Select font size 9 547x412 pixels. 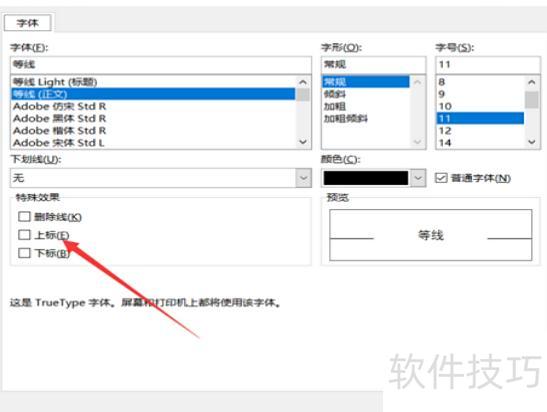click(x=480, y=94)
